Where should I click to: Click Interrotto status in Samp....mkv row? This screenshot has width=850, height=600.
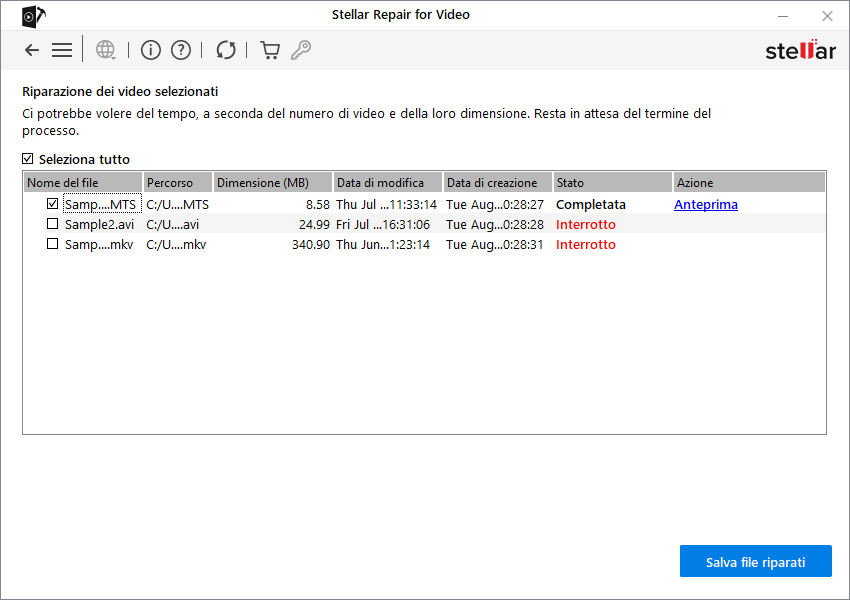585,244
